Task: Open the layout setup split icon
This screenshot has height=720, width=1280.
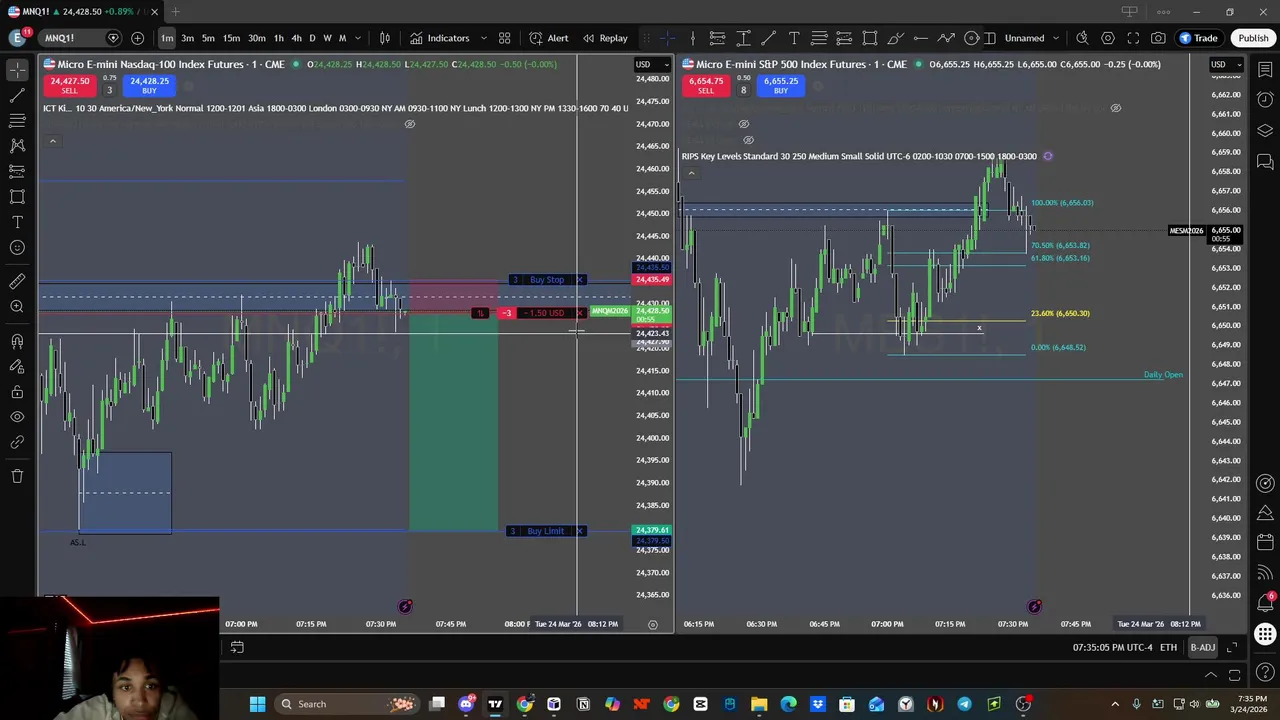Action: [x=990, y=38]
